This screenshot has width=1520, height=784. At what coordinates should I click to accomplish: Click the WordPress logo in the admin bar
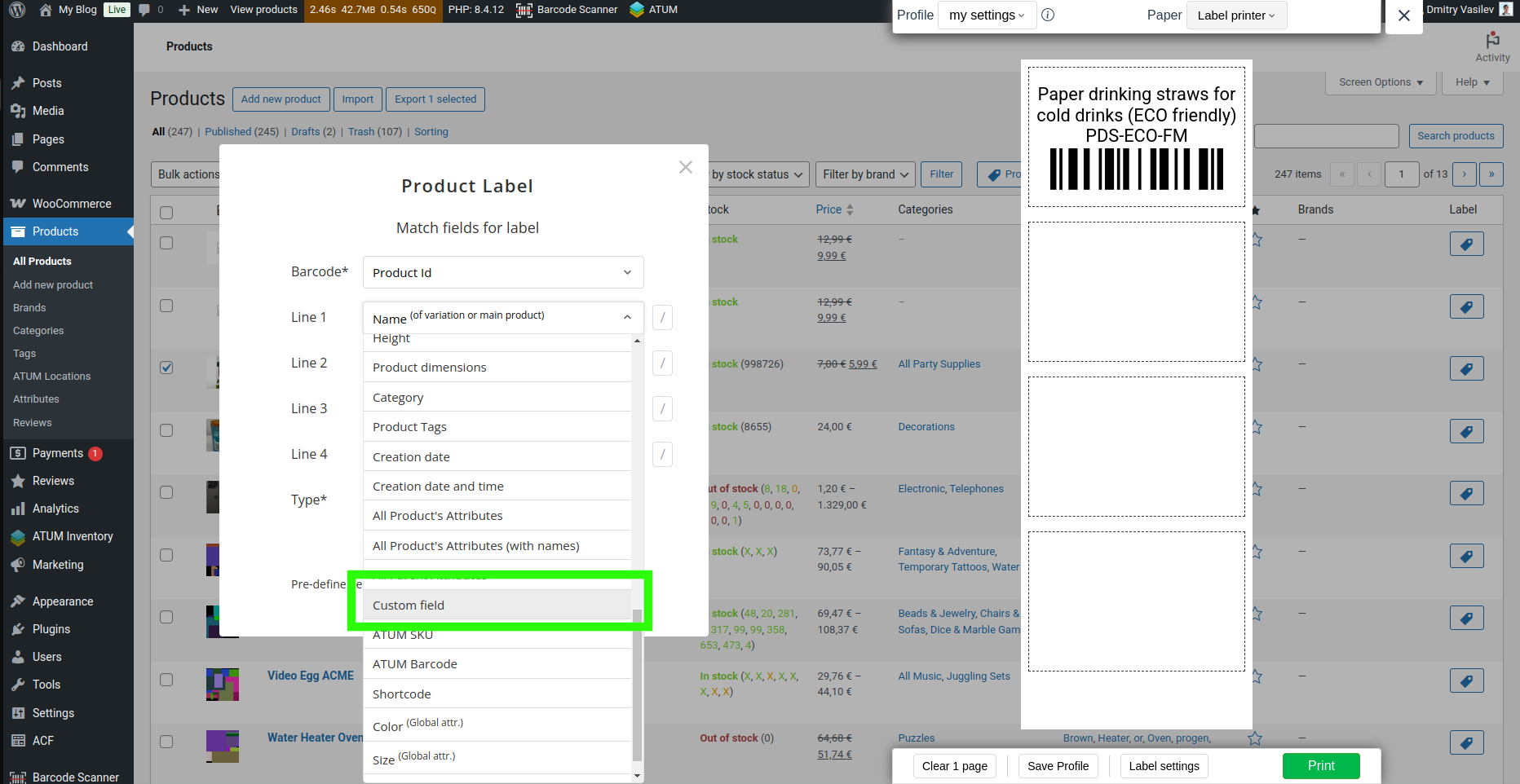coord(17,10)
